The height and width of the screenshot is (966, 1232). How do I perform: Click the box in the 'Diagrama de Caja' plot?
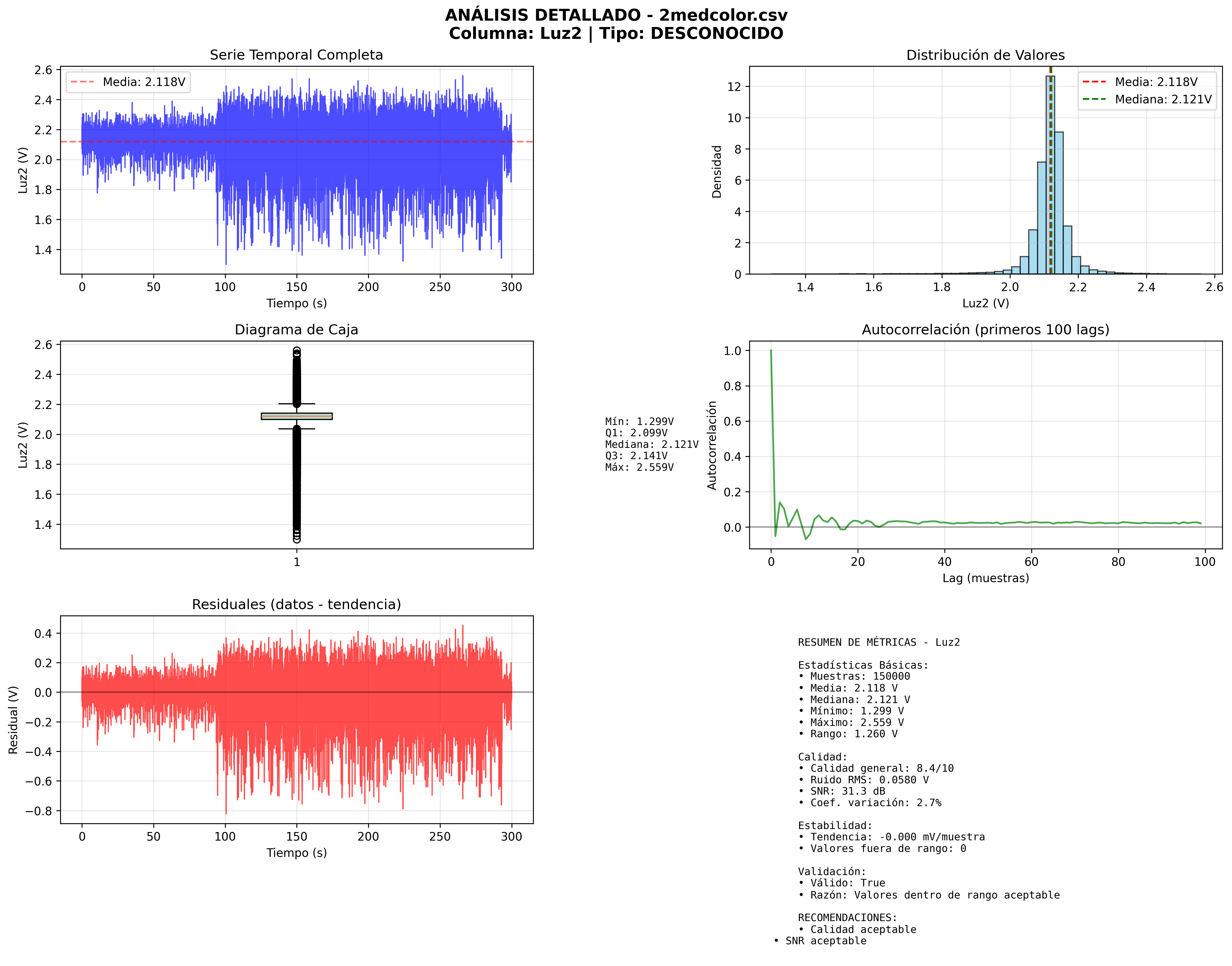coord(296,416)
